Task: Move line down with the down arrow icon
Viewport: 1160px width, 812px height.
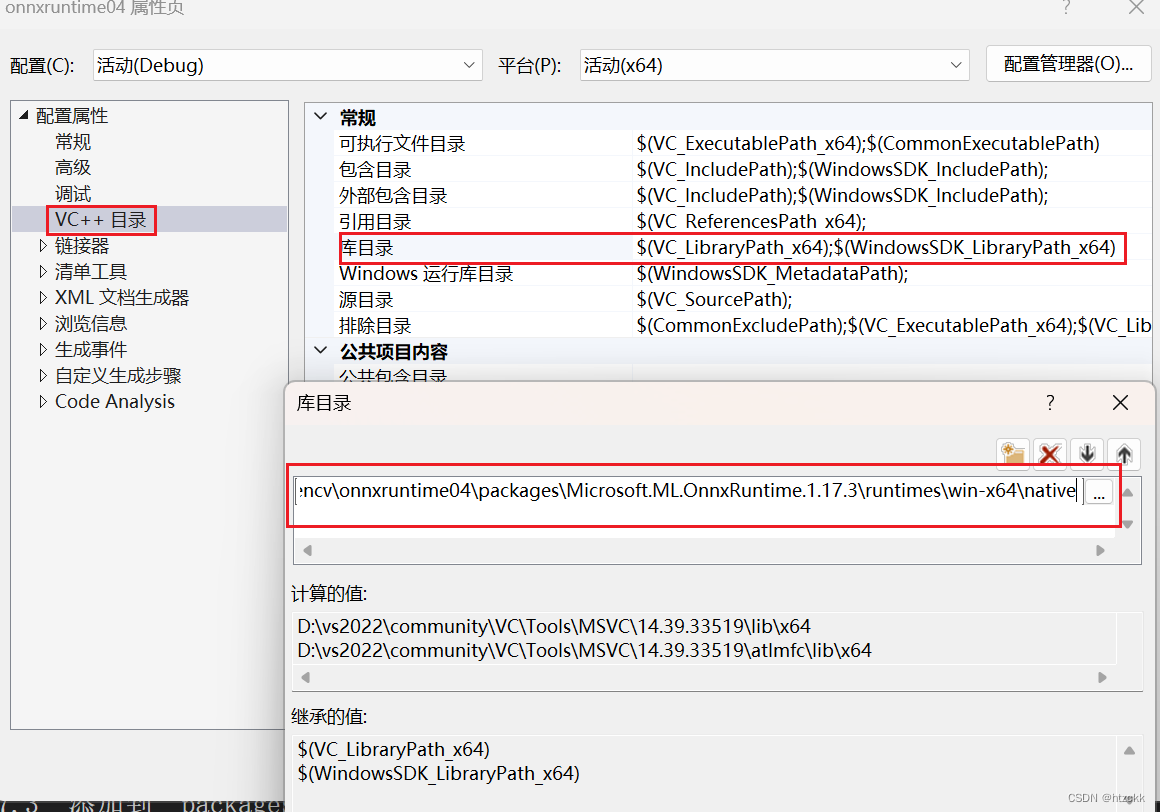Action: (1087, 453)
